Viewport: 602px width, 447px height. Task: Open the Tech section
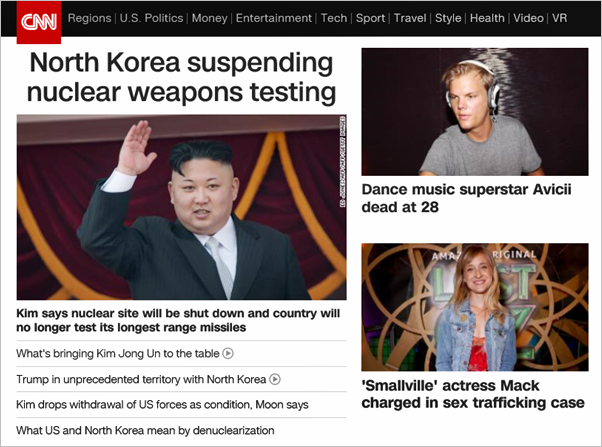pyautogui.click(x=334, y=18)
